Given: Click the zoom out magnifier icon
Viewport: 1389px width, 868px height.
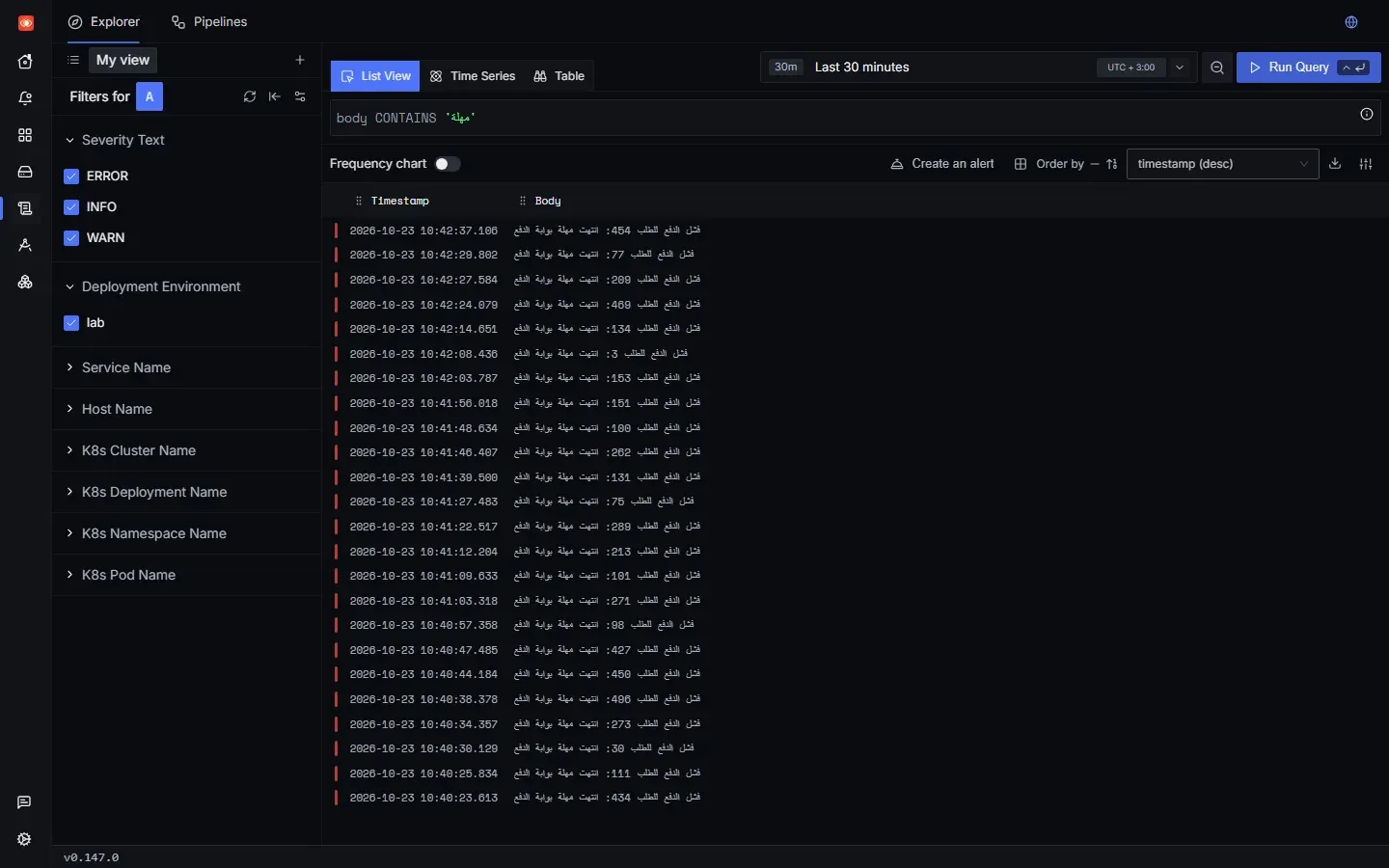Looking at the screenshot, I should [1217, 68].
